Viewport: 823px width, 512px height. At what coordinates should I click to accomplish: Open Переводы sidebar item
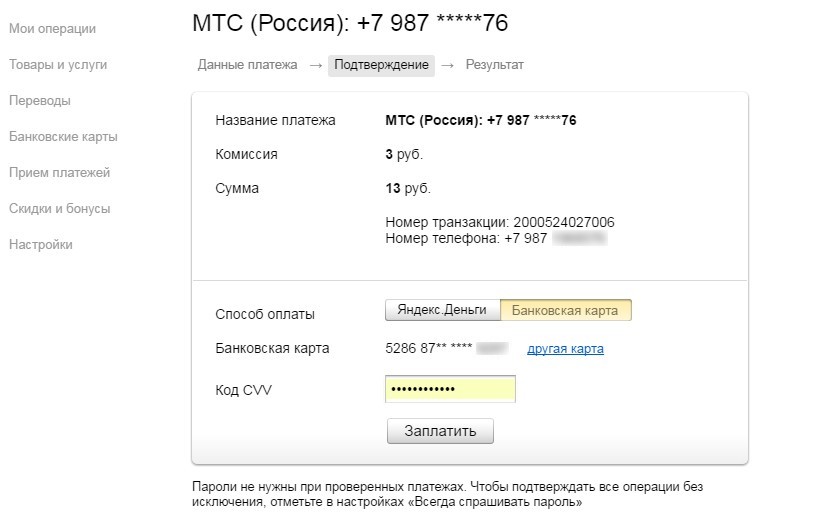[x=40, y=100]
